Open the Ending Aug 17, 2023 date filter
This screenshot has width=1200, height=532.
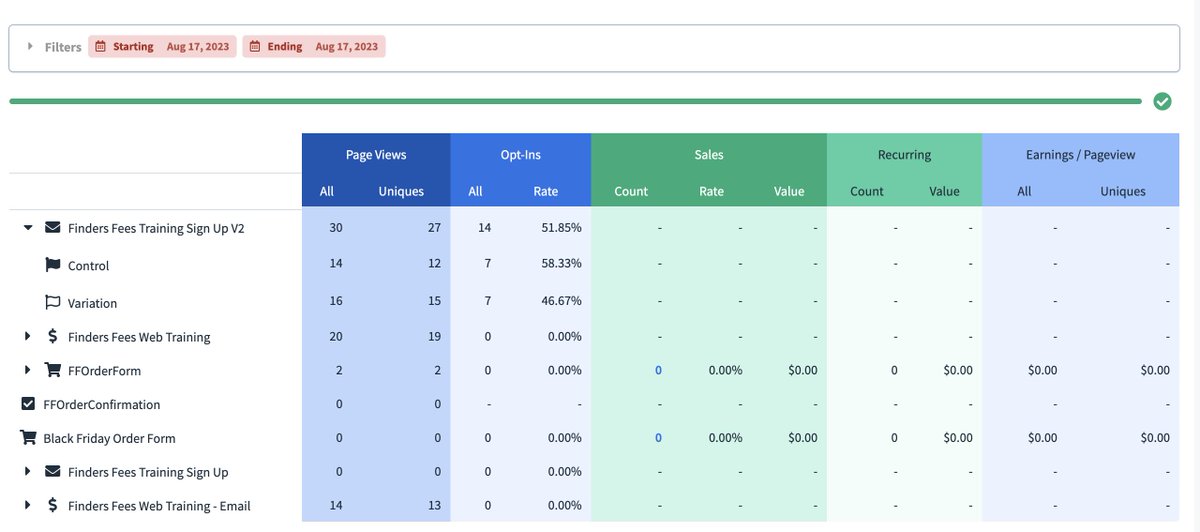[x=314, y=46]
